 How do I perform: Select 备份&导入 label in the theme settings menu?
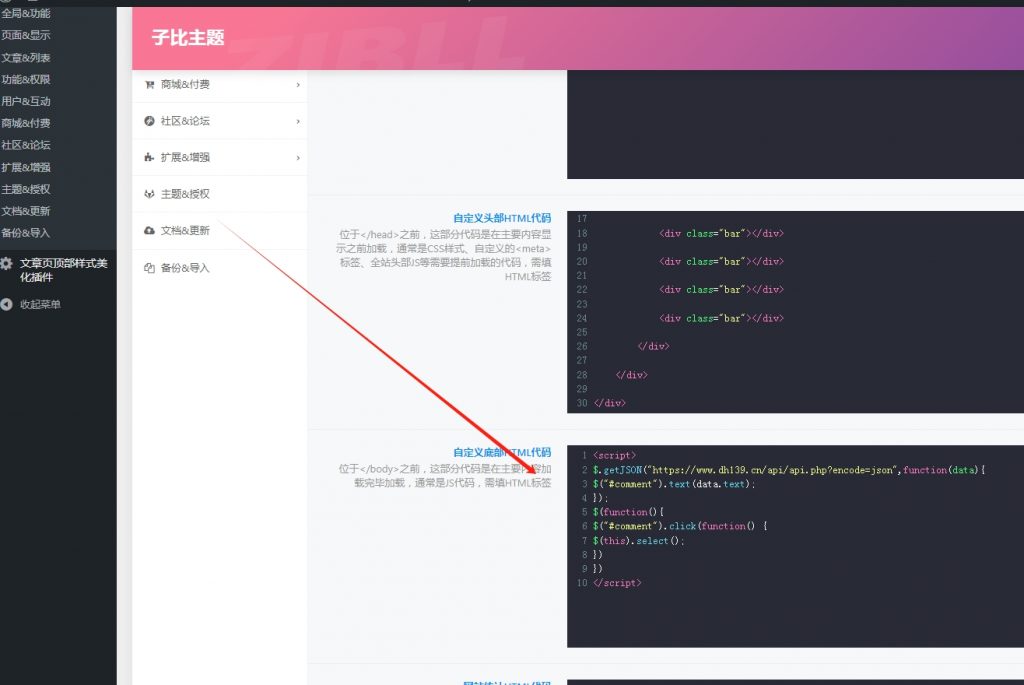[x=185, y=268]
